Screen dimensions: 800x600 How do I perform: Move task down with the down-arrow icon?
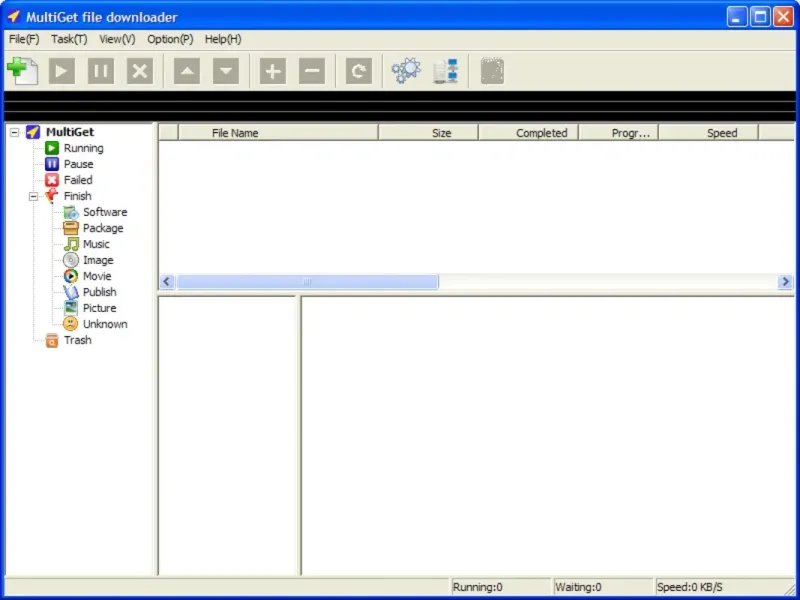(226, 71)
